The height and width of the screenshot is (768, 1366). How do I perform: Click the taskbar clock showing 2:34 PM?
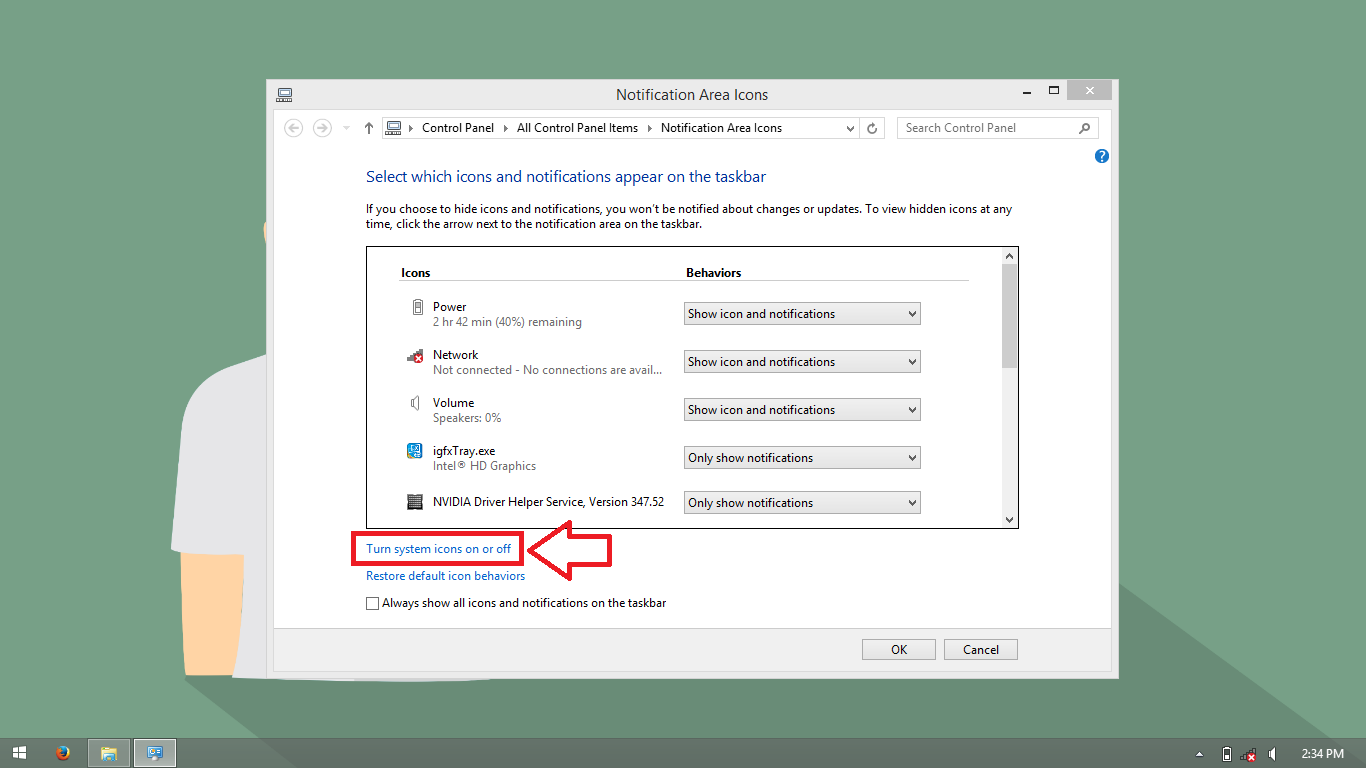[1322, 753]
